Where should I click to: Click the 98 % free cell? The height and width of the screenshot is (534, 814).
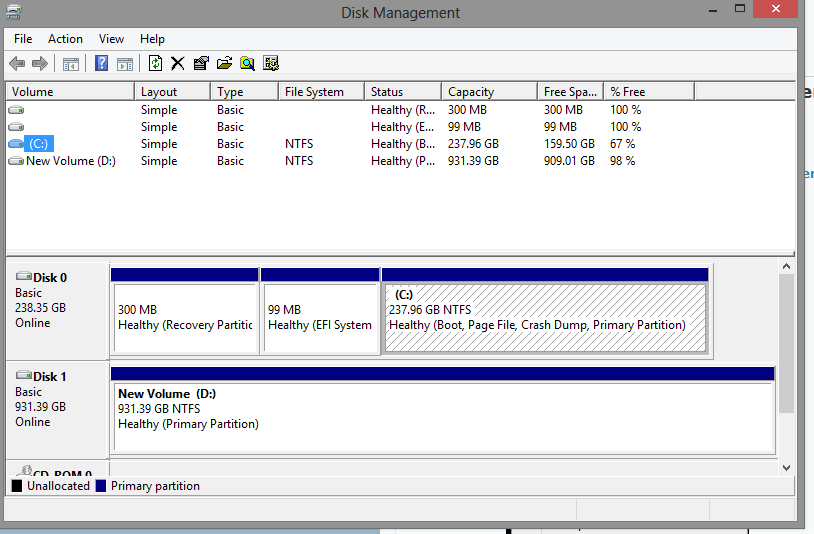(x=622, y=161)
